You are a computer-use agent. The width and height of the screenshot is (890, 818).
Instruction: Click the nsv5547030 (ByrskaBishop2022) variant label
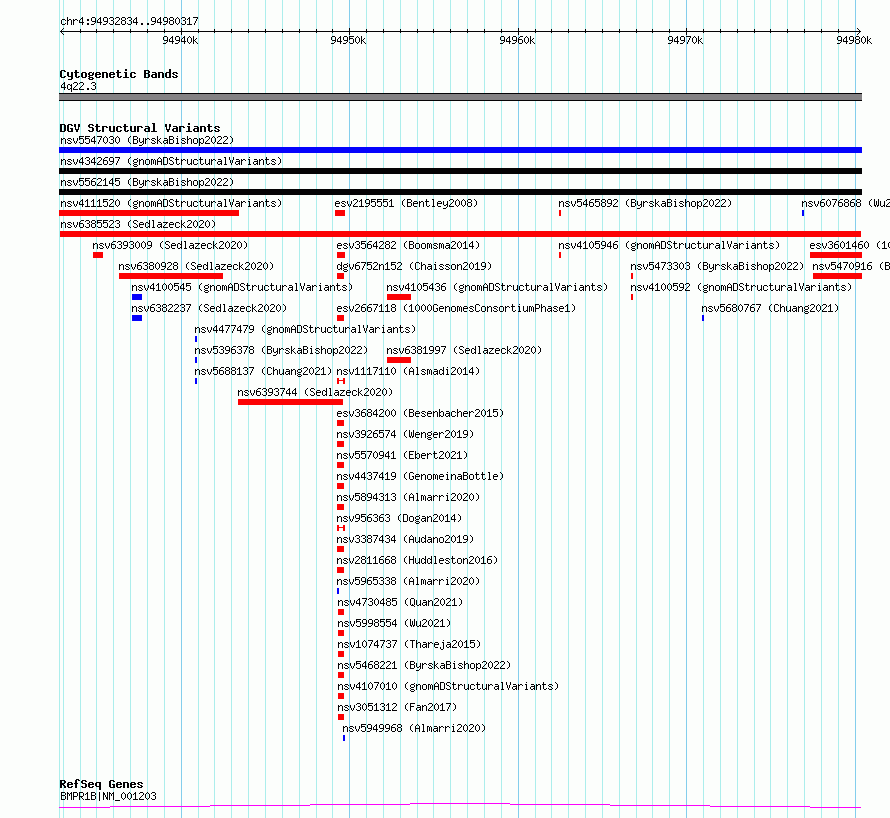point(147,140)
